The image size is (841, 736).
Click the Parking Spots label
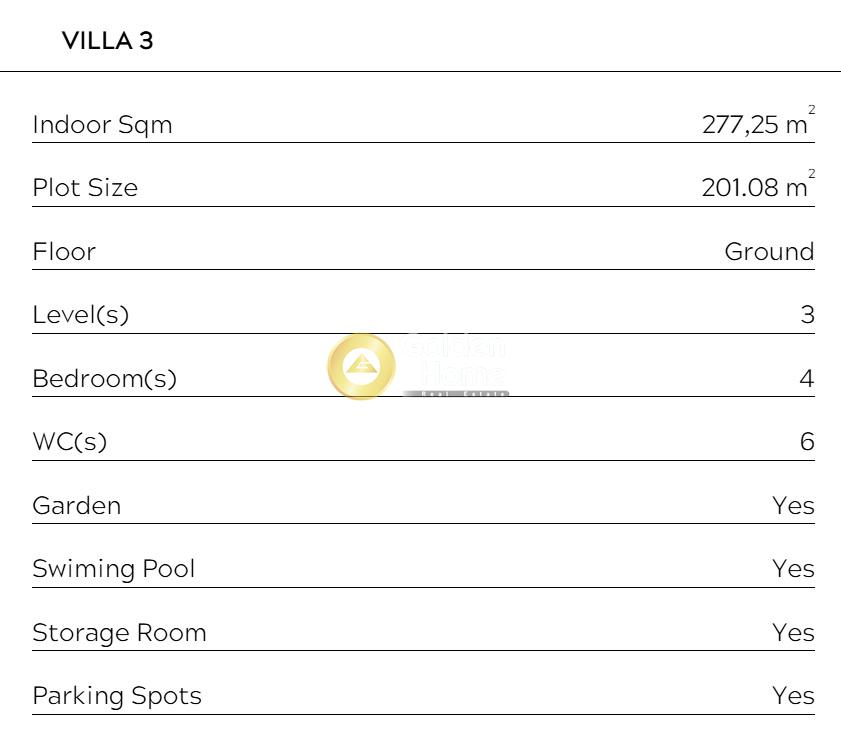(117, 696)
